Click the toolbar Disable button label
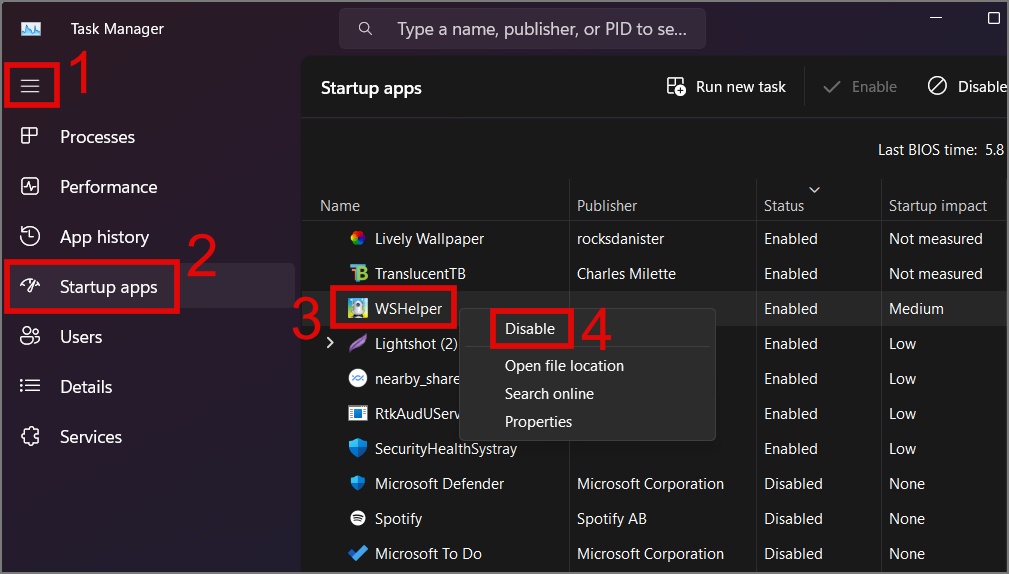This screenshot has height=574, width=1009. tap(982, 86)
